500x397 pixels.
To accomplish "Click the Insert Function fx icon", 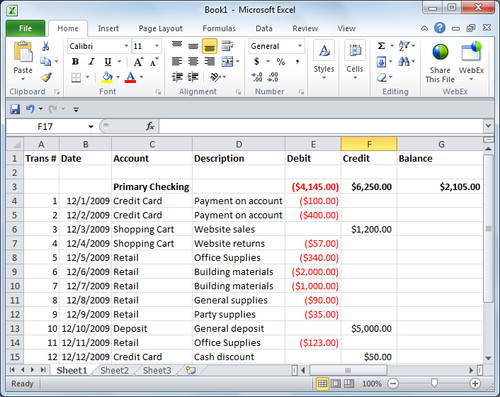I will 150,126.
